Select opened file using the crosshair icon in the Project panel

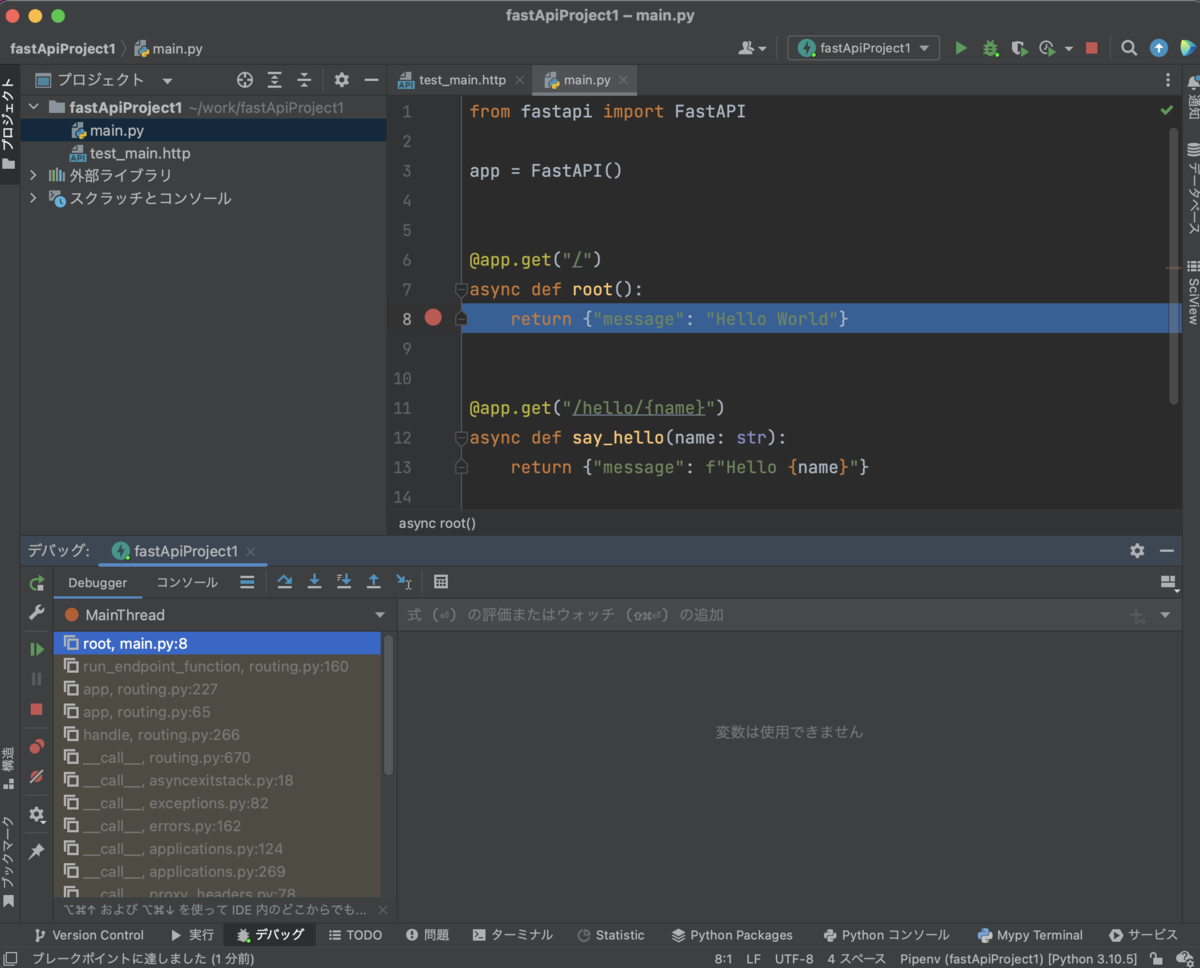point(245,80)
